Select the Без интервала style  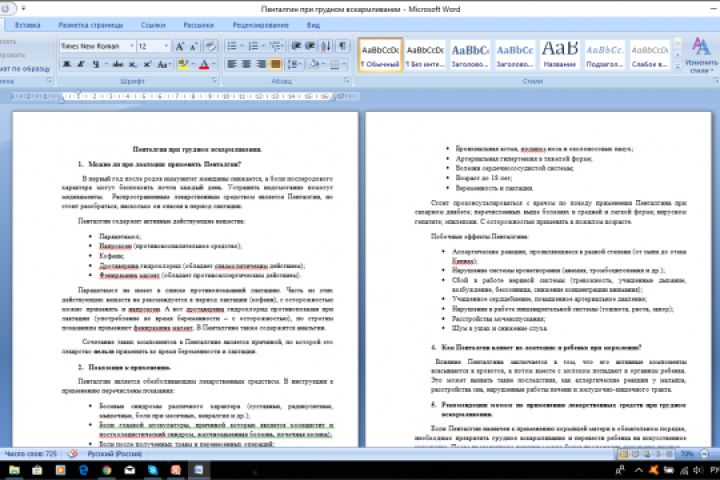pos(425,55)
